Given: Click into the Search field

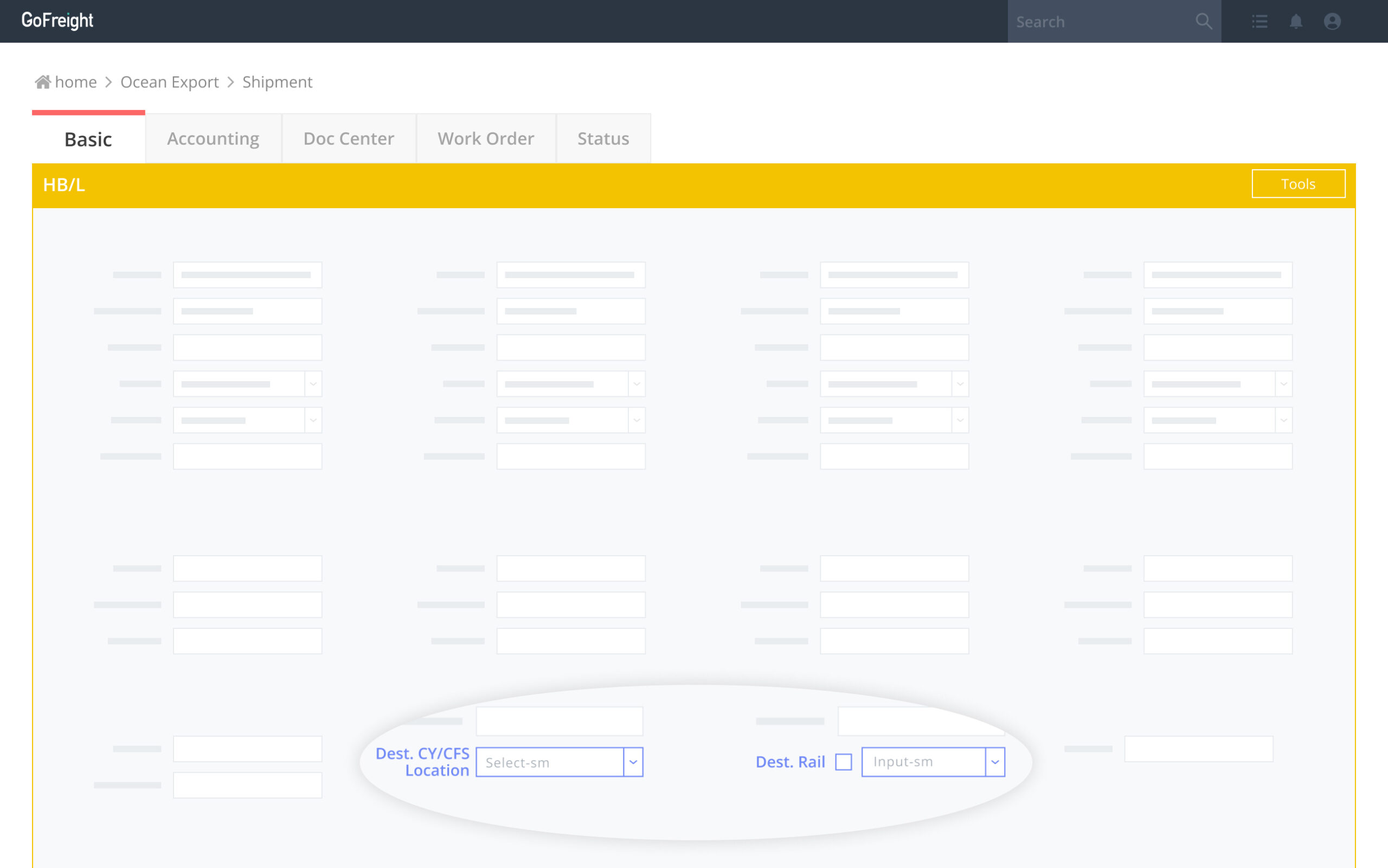Looking at the screenshot, I should 1099,22.
